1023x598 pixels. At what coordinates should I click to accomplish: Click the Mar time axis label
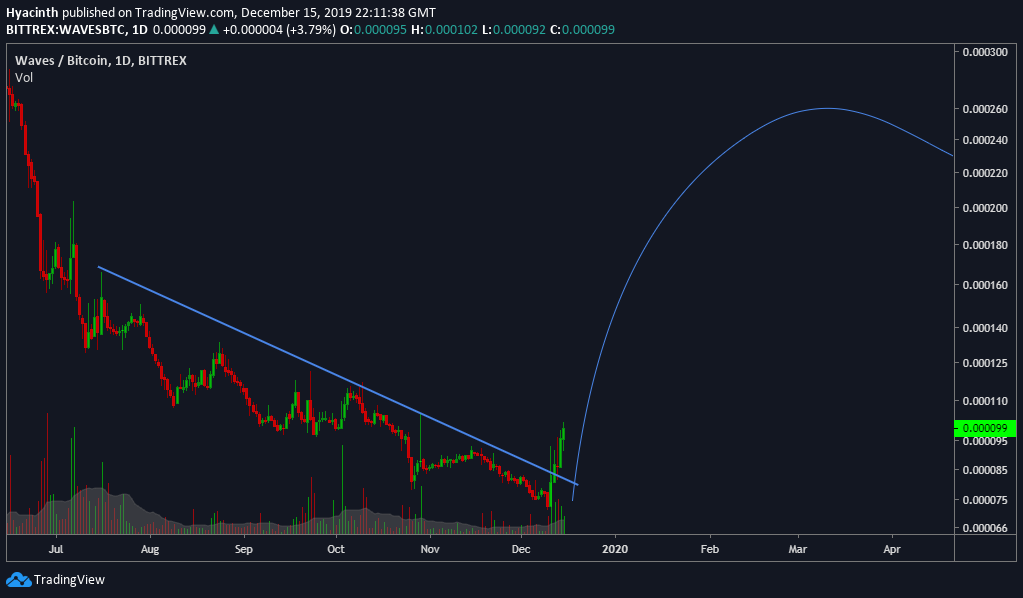[x=797, y=549]
